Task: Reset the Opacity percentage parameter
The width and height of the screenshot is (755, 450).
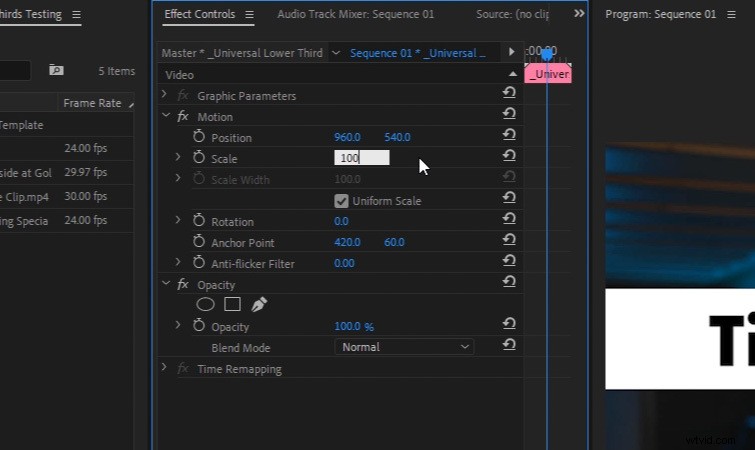Action: (509, 323)
